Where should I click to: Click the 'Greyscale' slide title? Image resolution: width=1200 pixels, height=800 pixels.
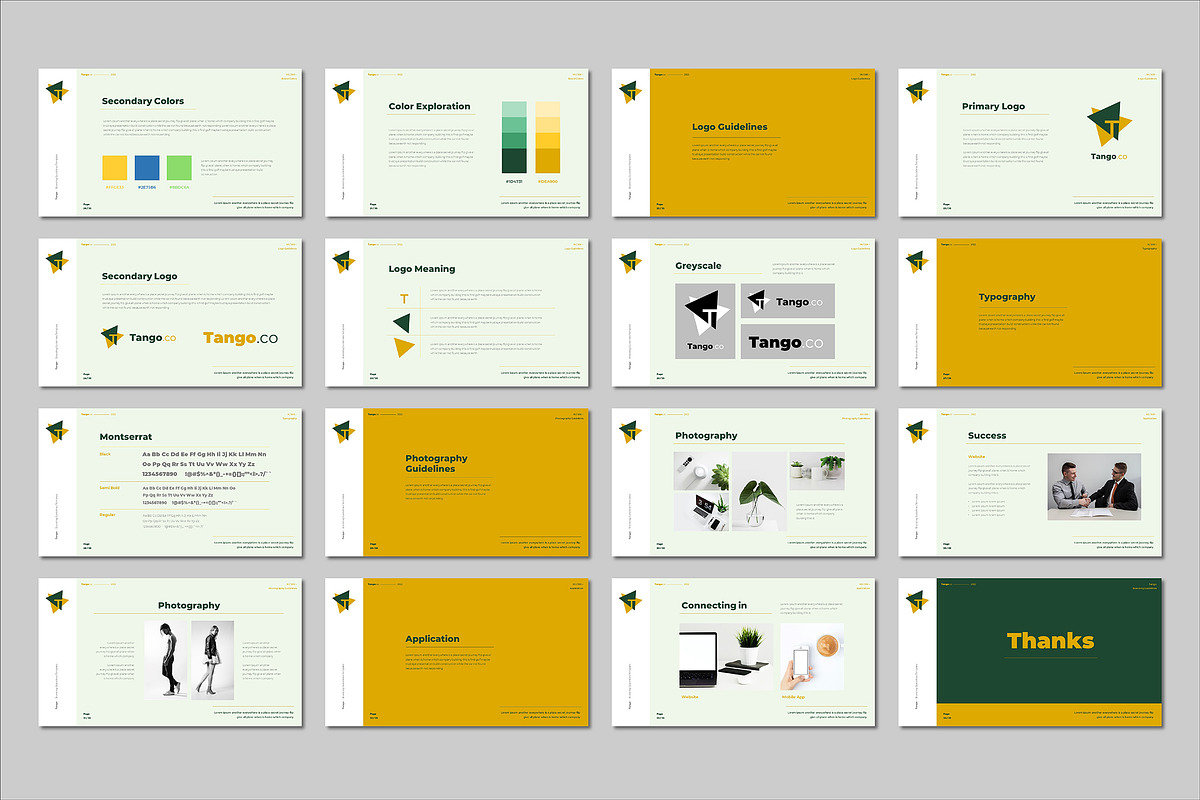(698, 266)
